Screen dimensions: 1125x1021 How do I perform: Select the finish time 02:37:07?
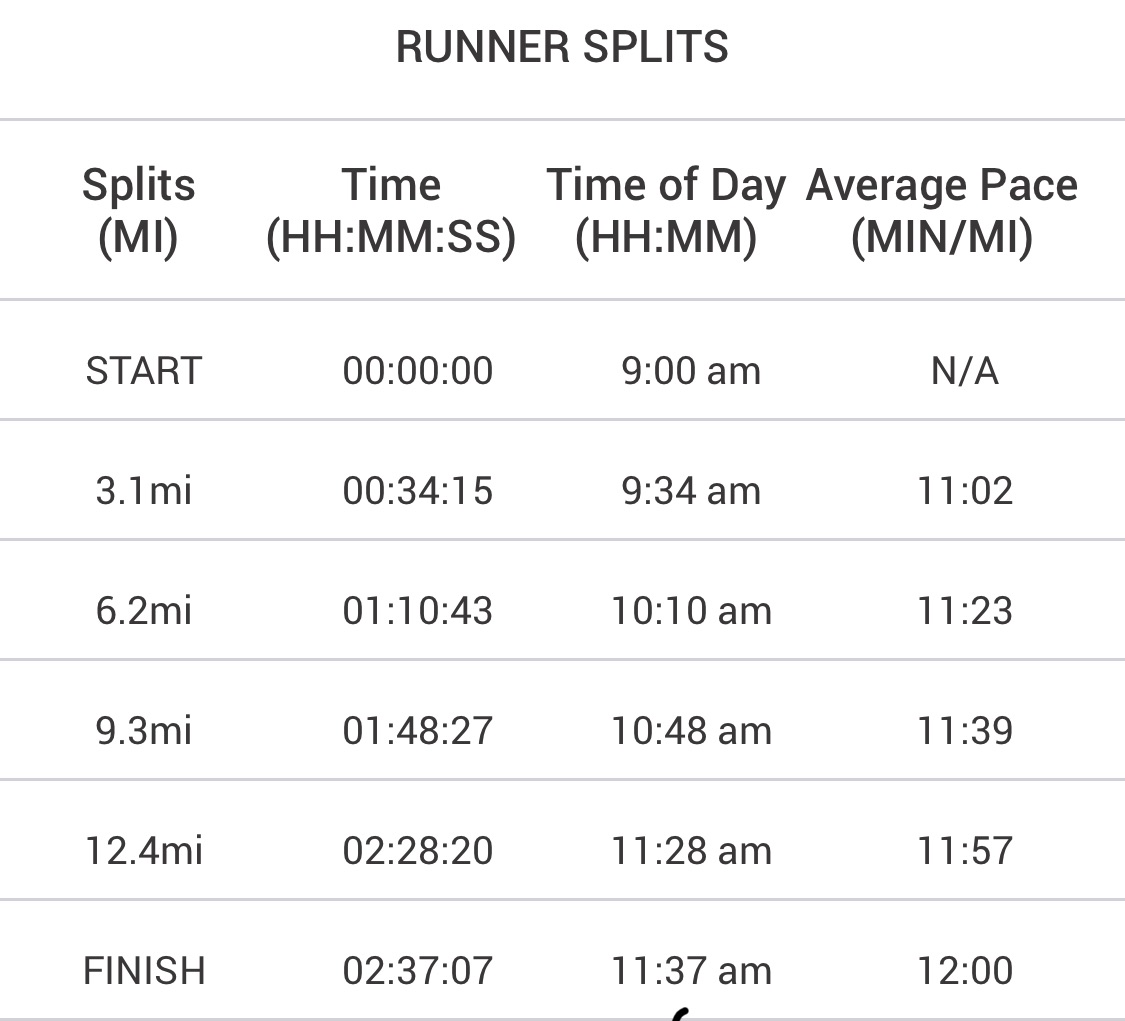[418, 971]
